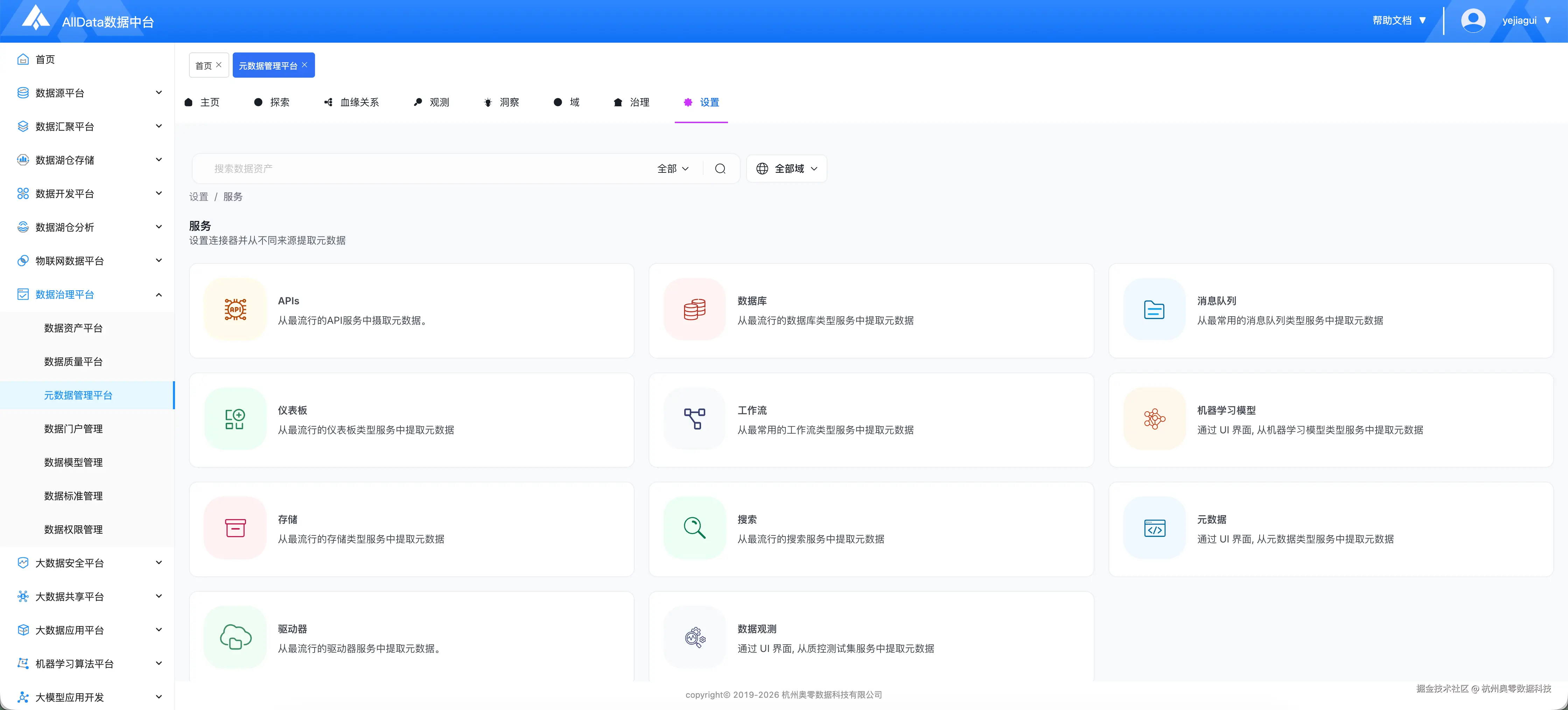Click the user avatar icon
1568x710 pixels.
[x=1473, y=21]
